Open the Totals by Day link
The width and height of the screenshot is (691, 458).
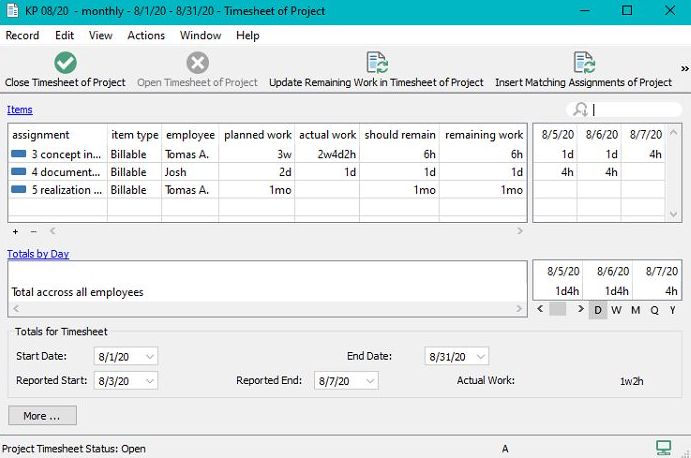point(38,254)
